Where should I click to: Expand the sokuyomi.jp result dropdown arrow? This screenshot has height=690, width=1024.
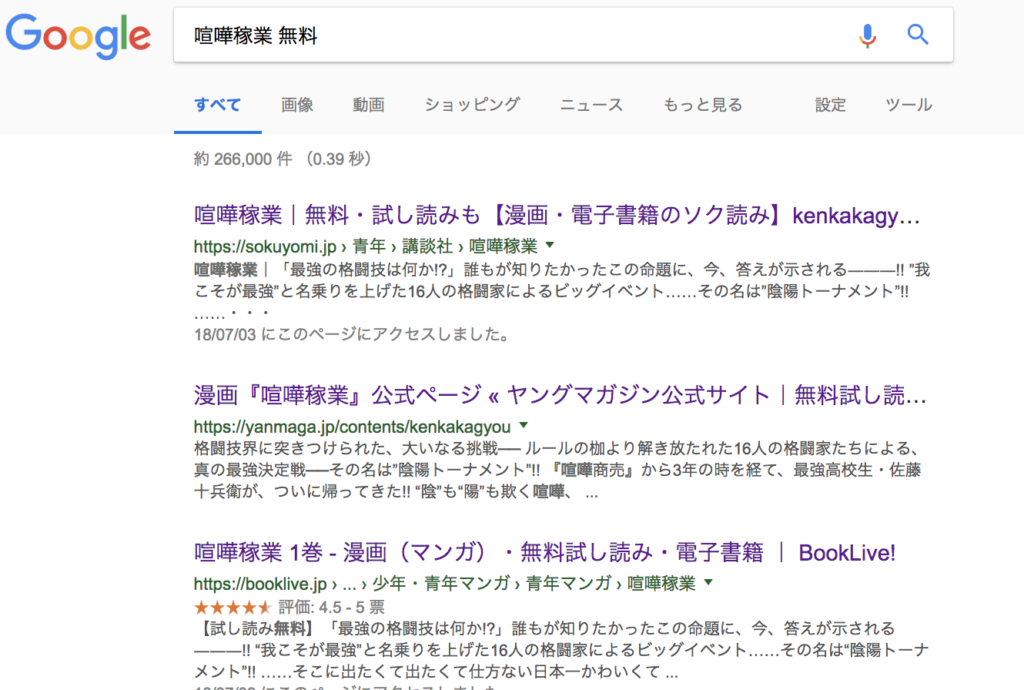tap(550, 245)
